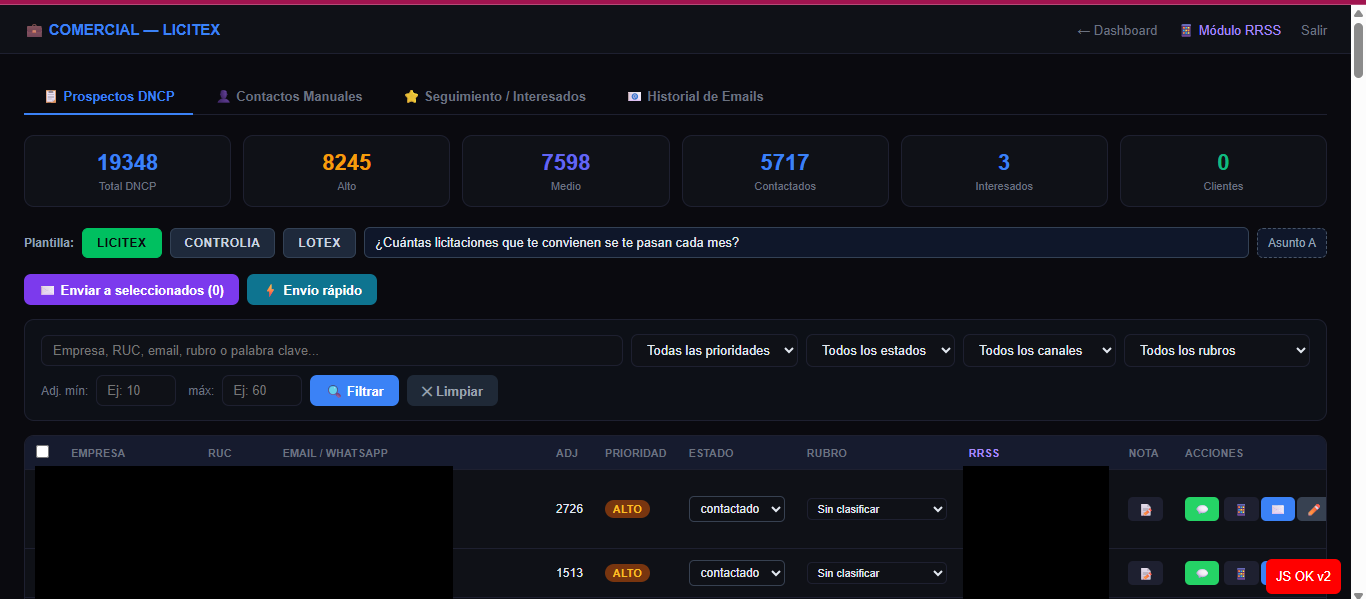1366x599 pixels.
Task: Toggle the Asunto A subject variant
Action: (x=1292, y=243)
